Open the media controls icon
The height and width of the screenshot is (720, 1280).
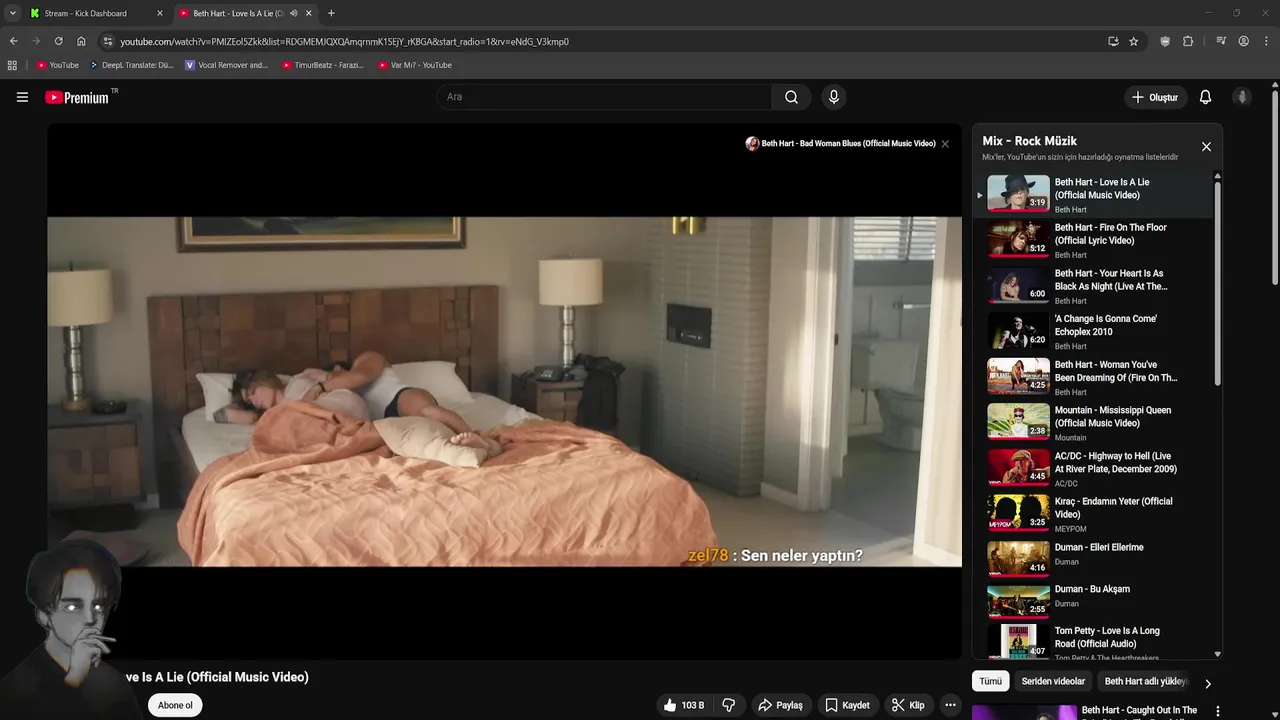(1221, 41)
